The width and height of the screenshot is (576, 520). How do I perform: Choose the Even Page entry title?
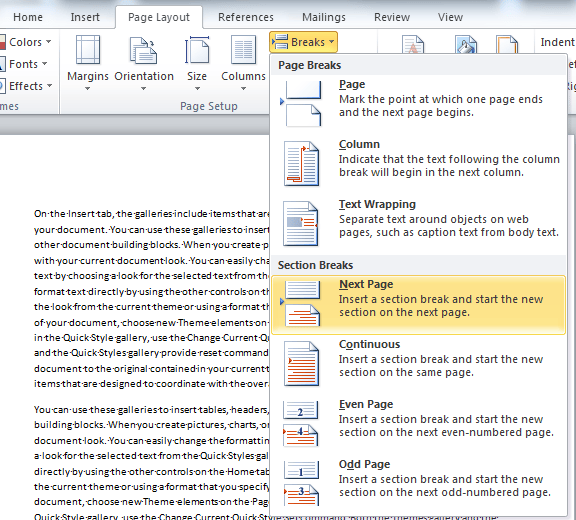tap(366, 404)
